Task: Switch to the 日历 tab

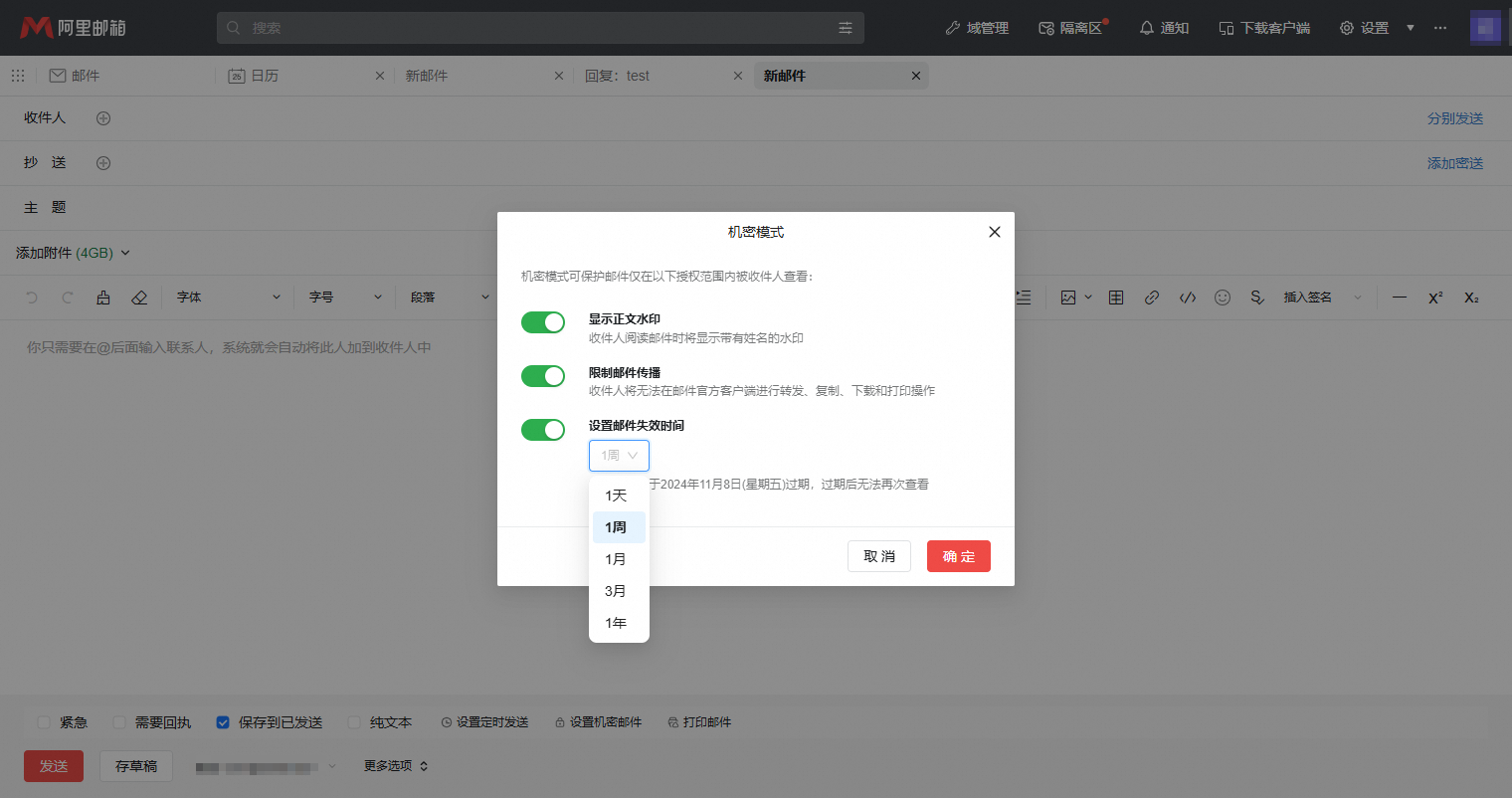Action: coord(265,76)
